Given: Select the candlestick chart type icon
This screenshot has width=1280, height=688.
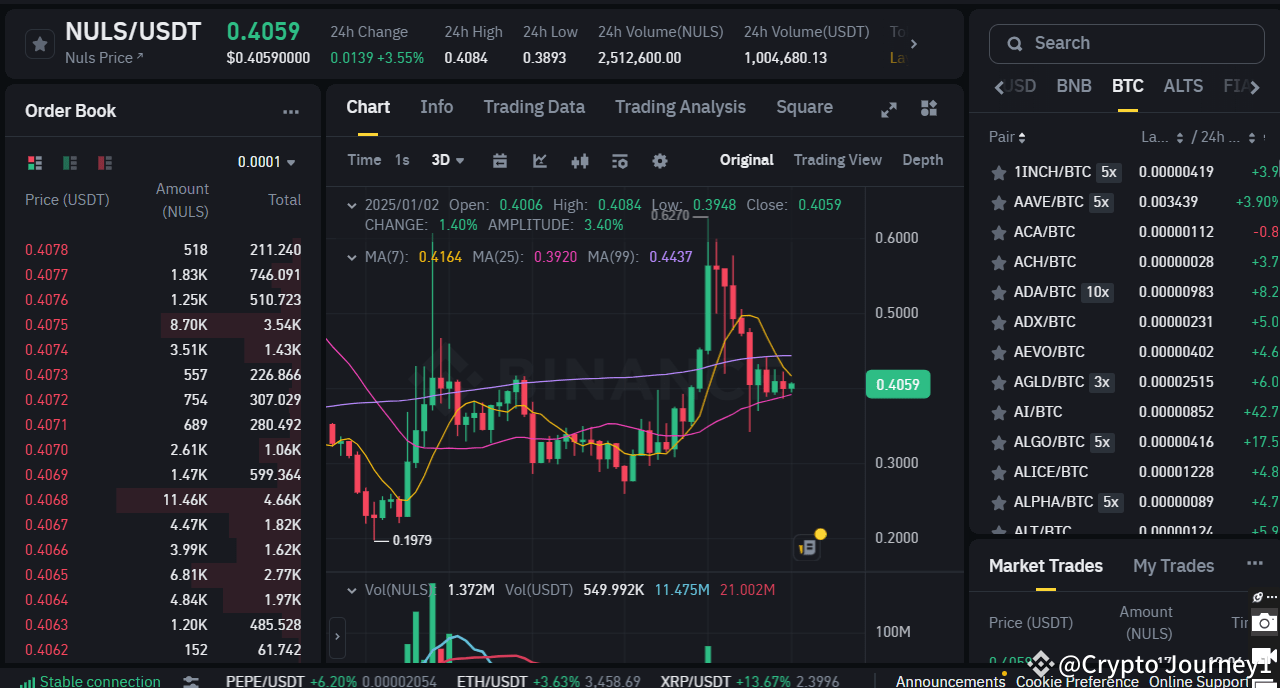Looking at the screenshot, I should click(x=579, y=160).
